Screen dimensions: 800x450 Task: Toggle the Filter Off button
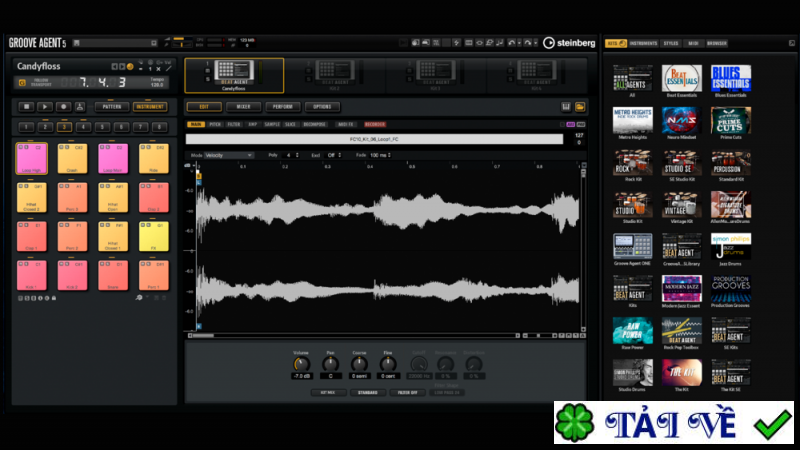coord(407,393)
